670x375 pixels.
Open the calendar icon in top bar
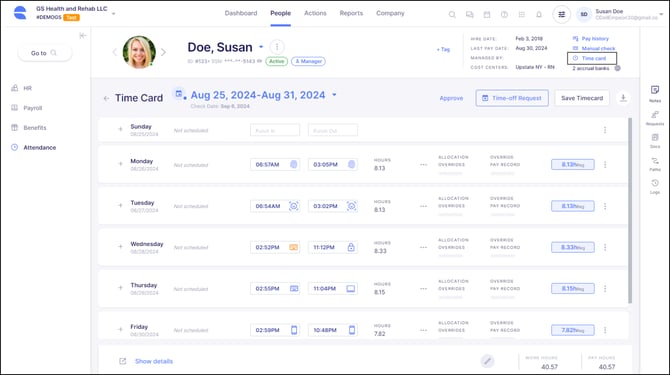[487, 15]
